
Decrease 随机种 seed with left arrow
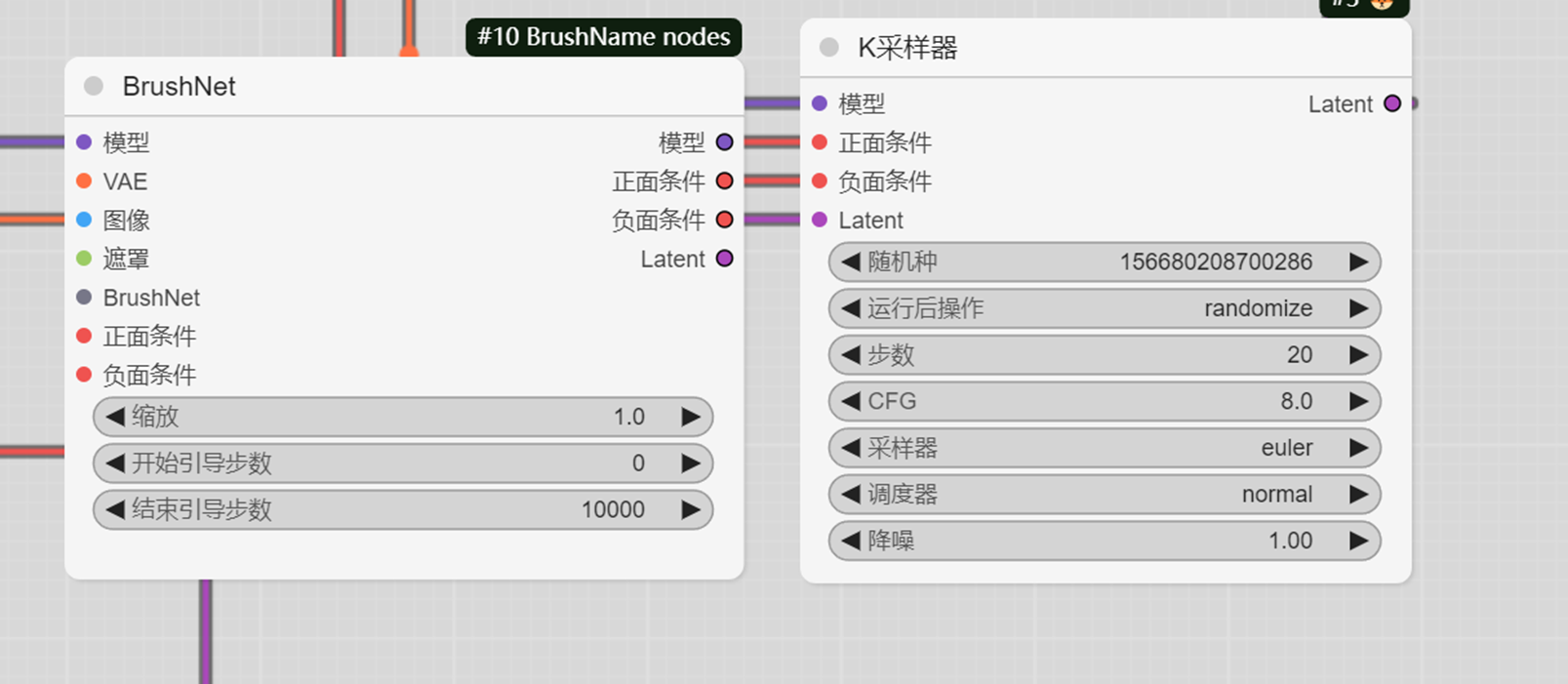(851, 262)
